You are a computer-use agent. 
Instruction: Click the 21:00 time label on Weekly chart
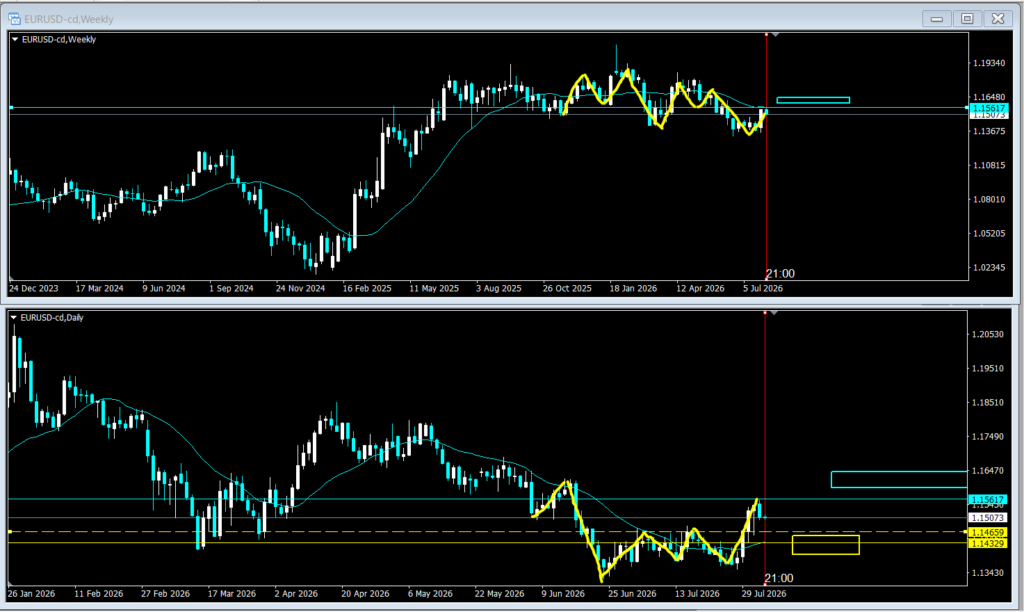pos(780,274)
